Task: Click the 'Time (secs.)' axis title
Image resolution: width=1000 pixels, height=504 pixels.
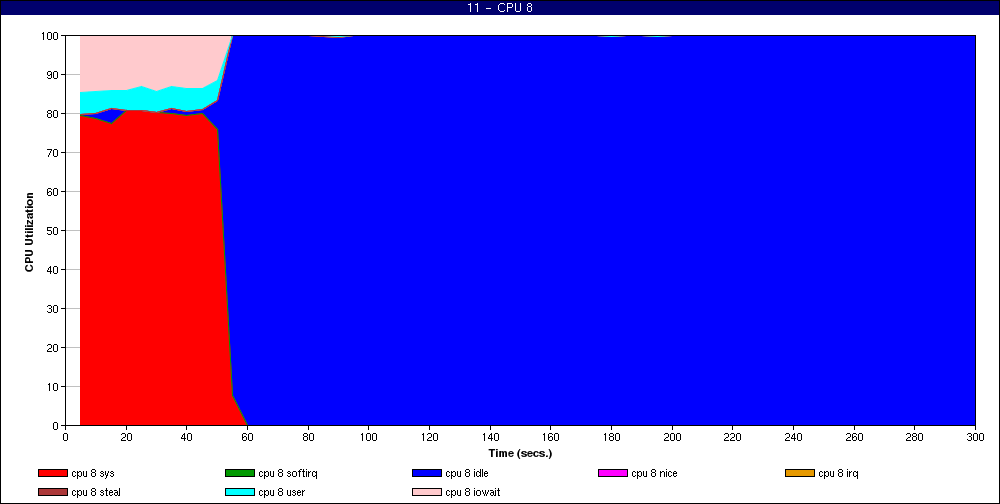Action: (x=520, y=454)
